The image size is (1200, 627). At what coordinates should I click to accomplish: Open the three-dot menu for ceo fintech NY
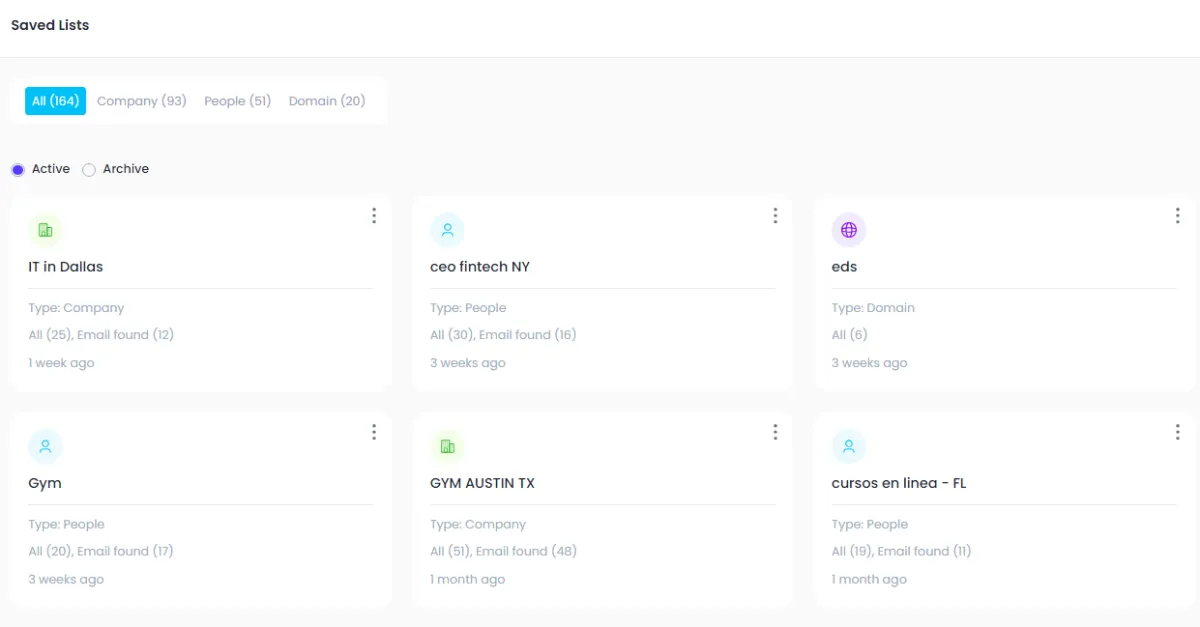click(775, 215)
